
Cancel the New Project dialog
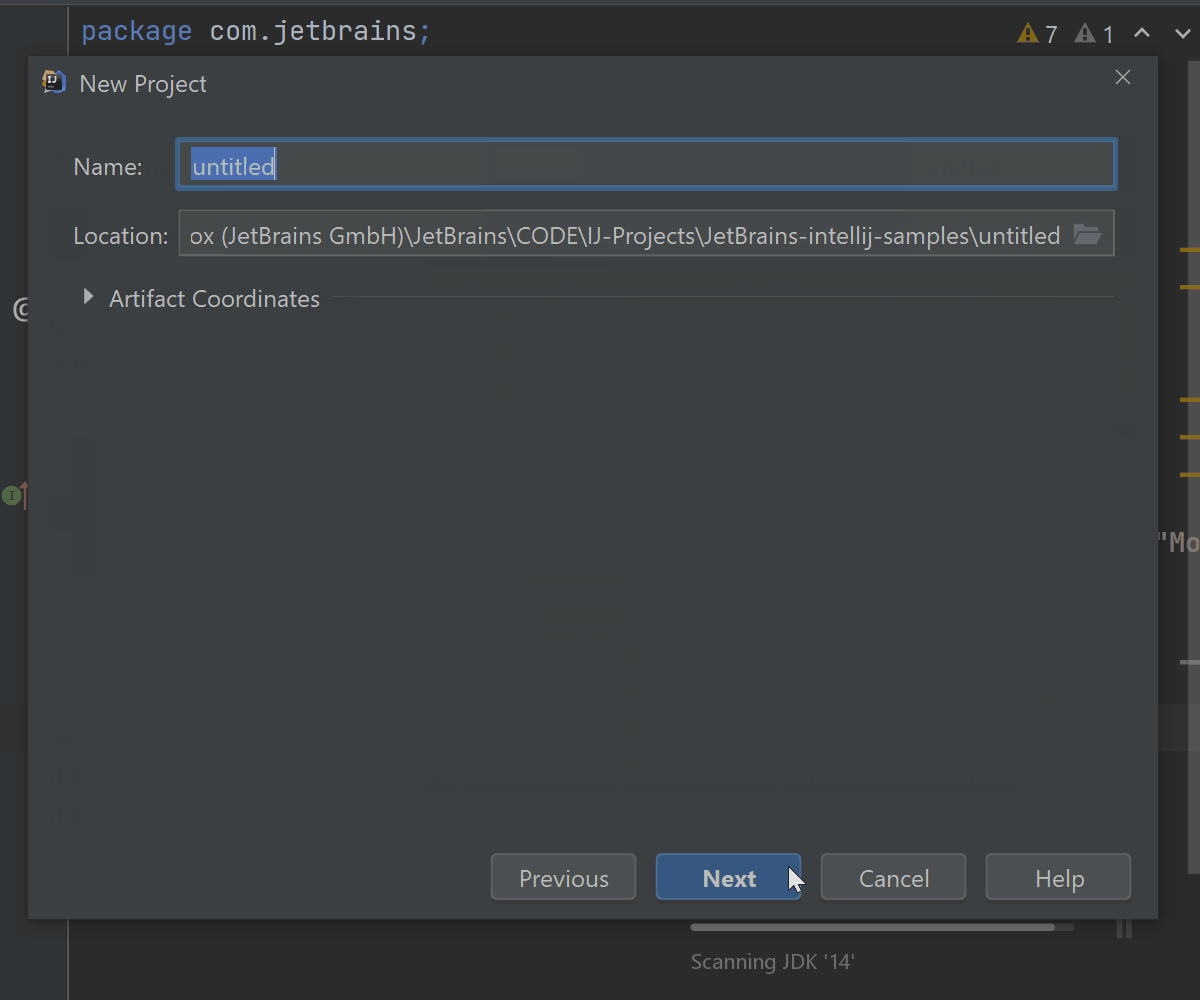pos(893,877)
